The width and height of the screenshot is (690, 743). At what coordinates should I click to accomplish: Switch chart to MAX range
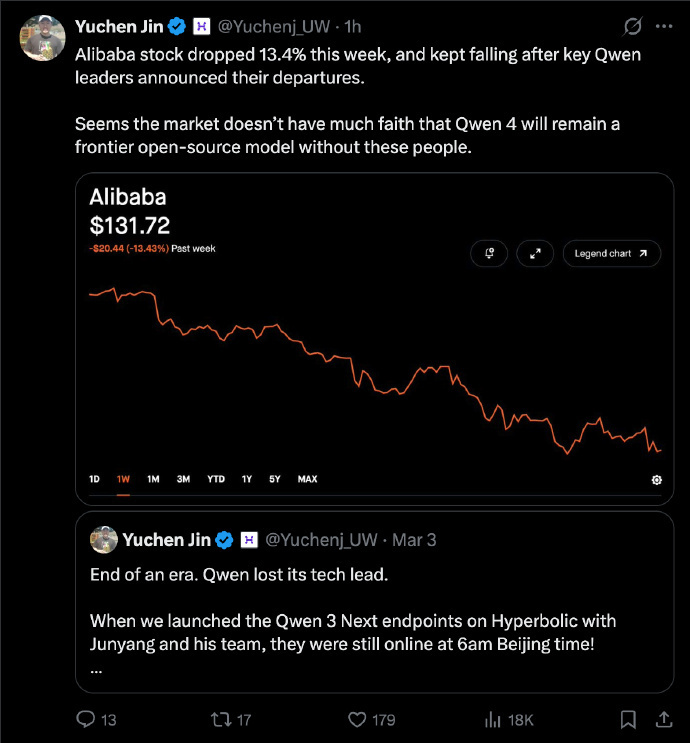click(x=307, y=479)
